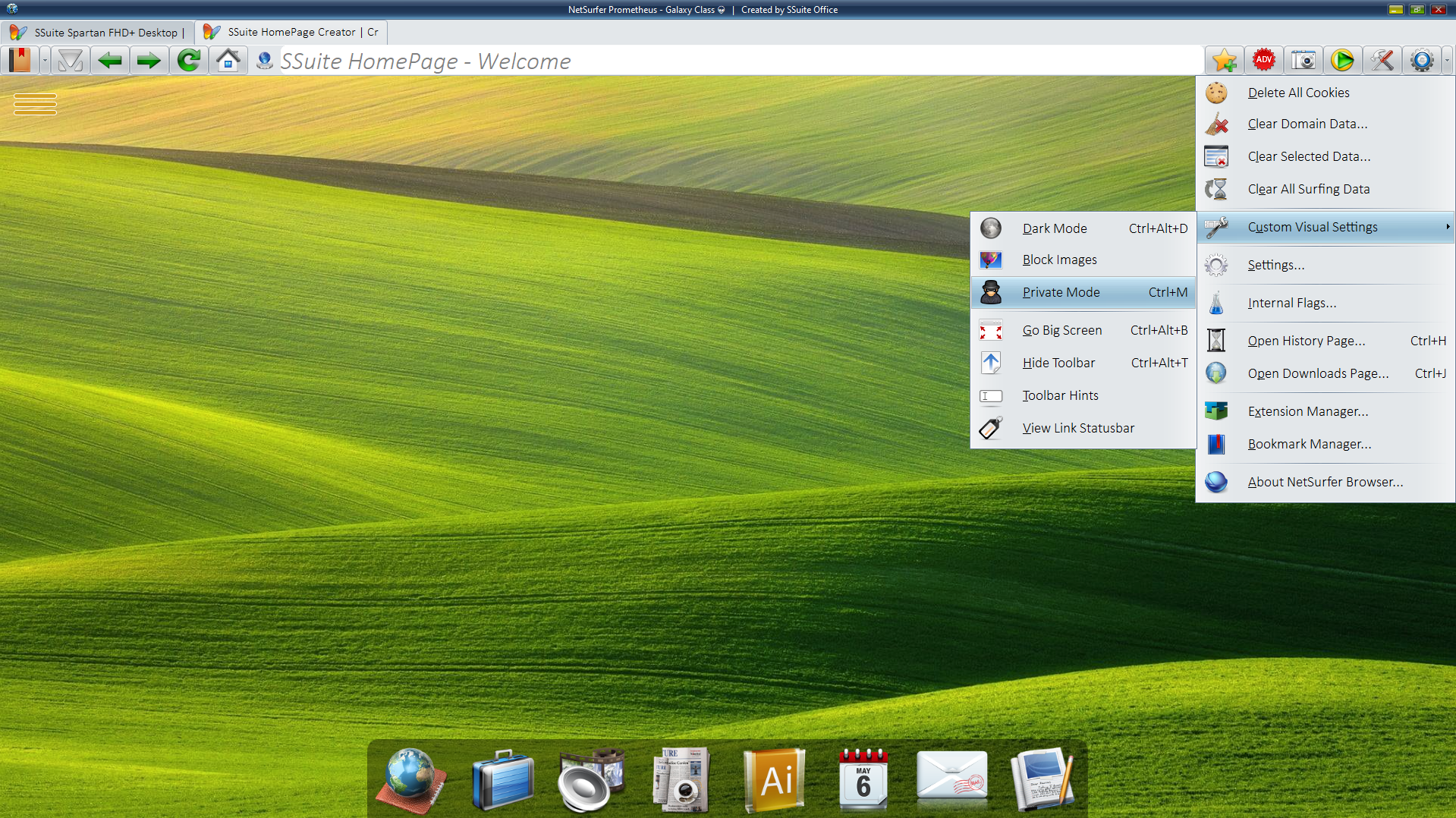This screenshot has height=818, width=1456.
Task: Click the gold star favorites icon
Action: pyautogui.click(x=1224, y=61)
